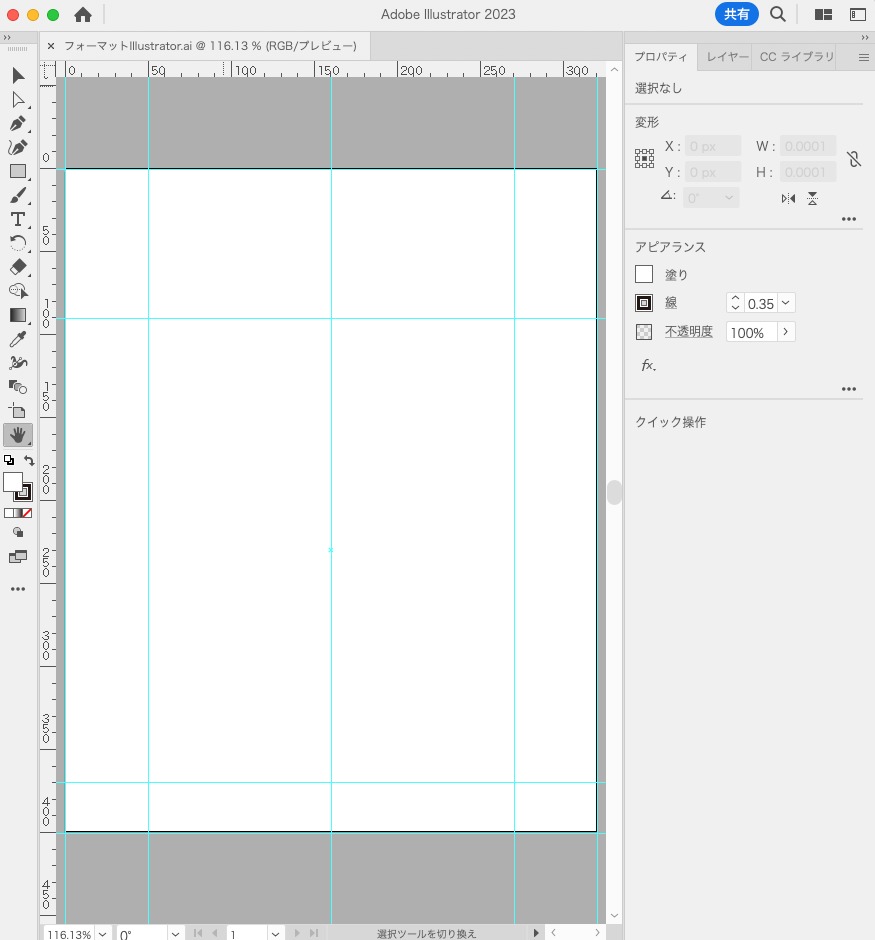The height and width of the screenshot is (940, 875).
Task: Change drawing mode in toolbar
Action: pos(18,532)
